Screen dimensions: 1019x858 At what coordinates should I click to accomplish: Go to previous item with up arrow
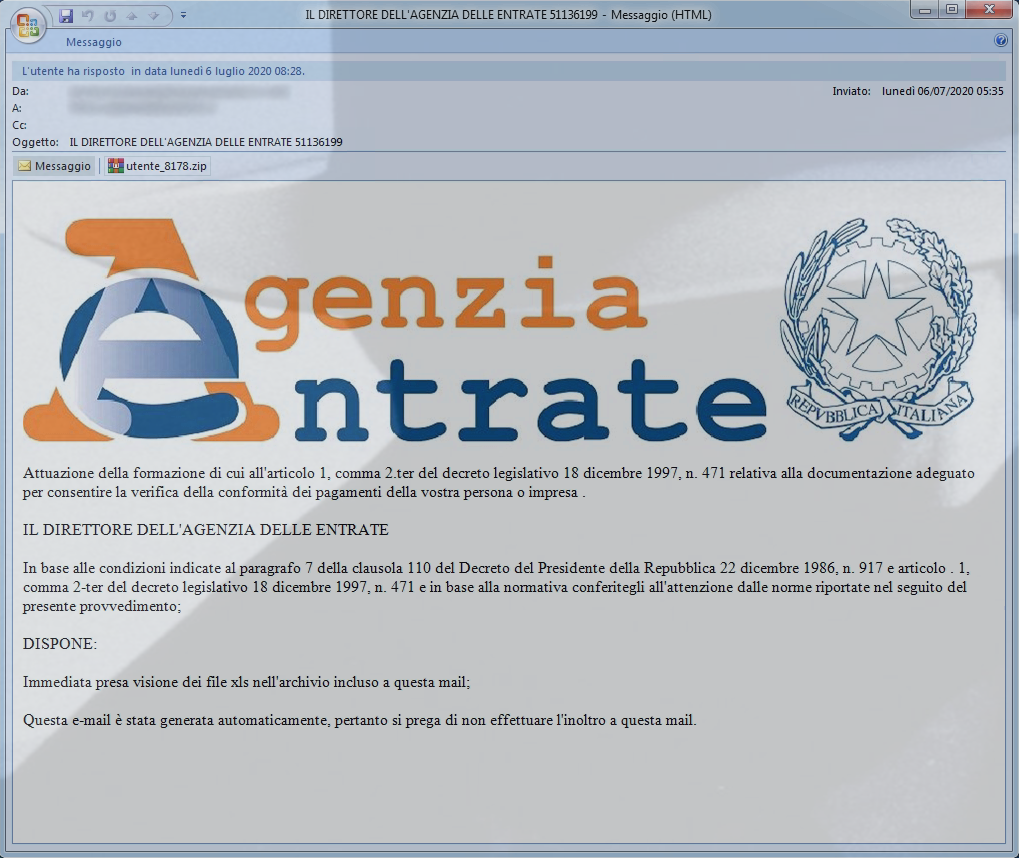point(132,15)
